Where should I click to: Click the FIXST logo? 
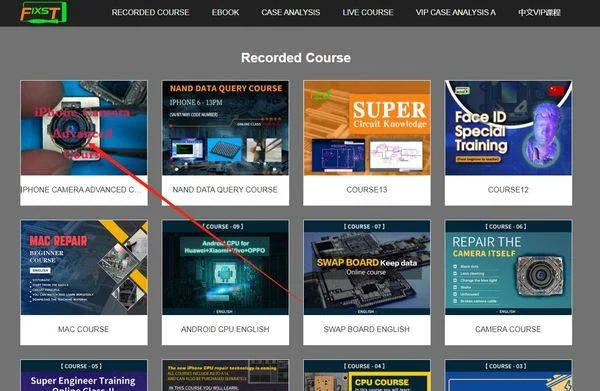pos(43,12)
